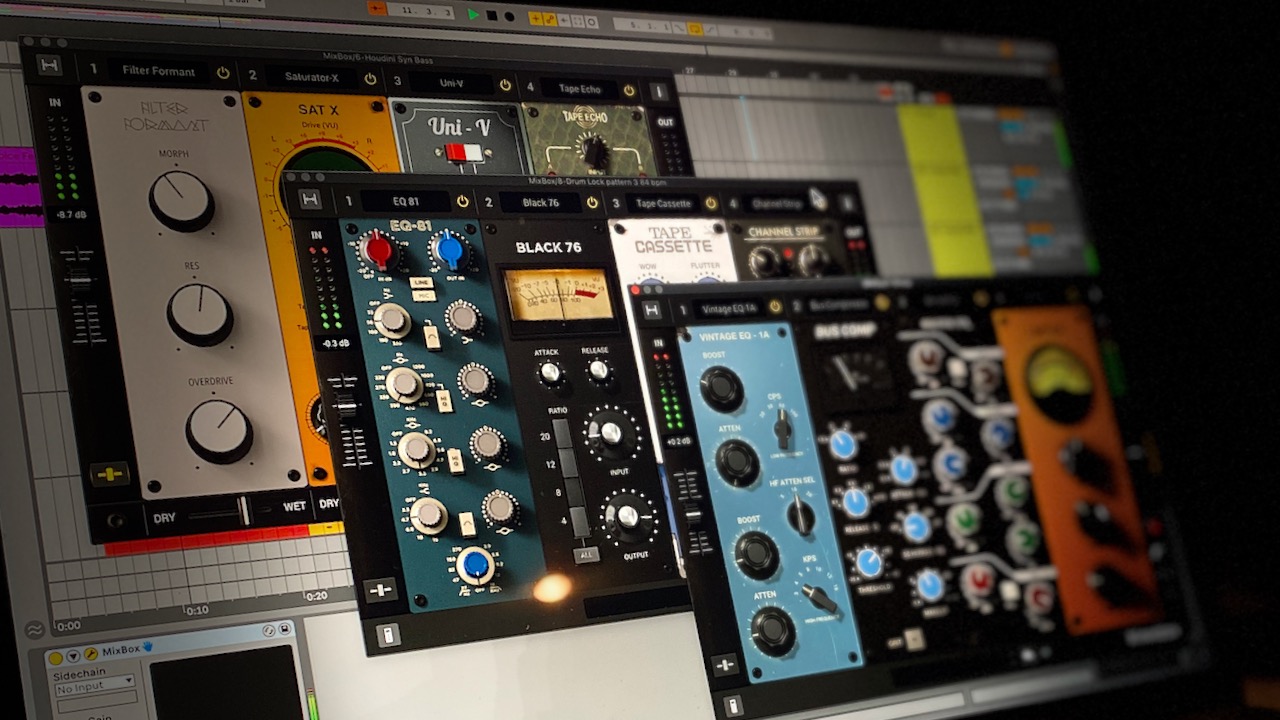Screen dimensions: 1280x720
Task: Click the lower ATTEN knob on Vintage EQ-1A
Action: (773, 631)
